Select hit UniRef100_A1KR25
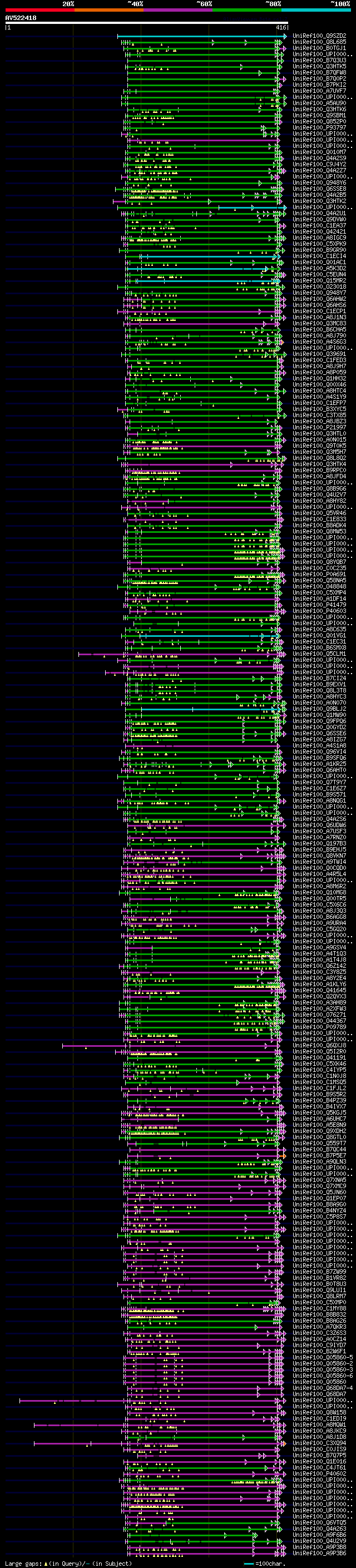This screenshot has height=1568, width=356. (x=319, y=764)
